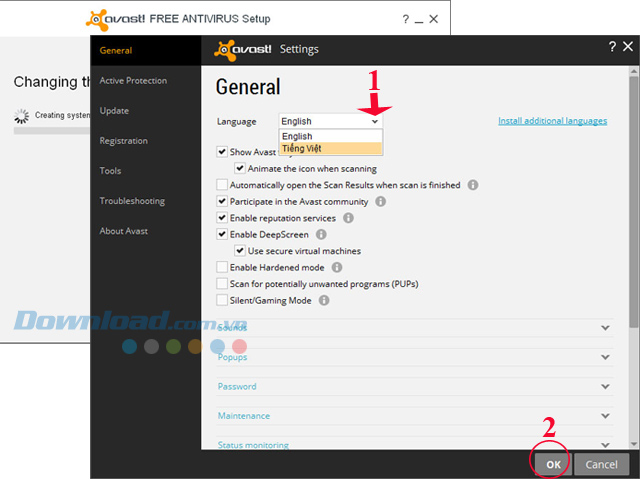Viewport: 640px width, 479px height.
Task: Click the scrollbar up arrow
Action: click(633, 71)
